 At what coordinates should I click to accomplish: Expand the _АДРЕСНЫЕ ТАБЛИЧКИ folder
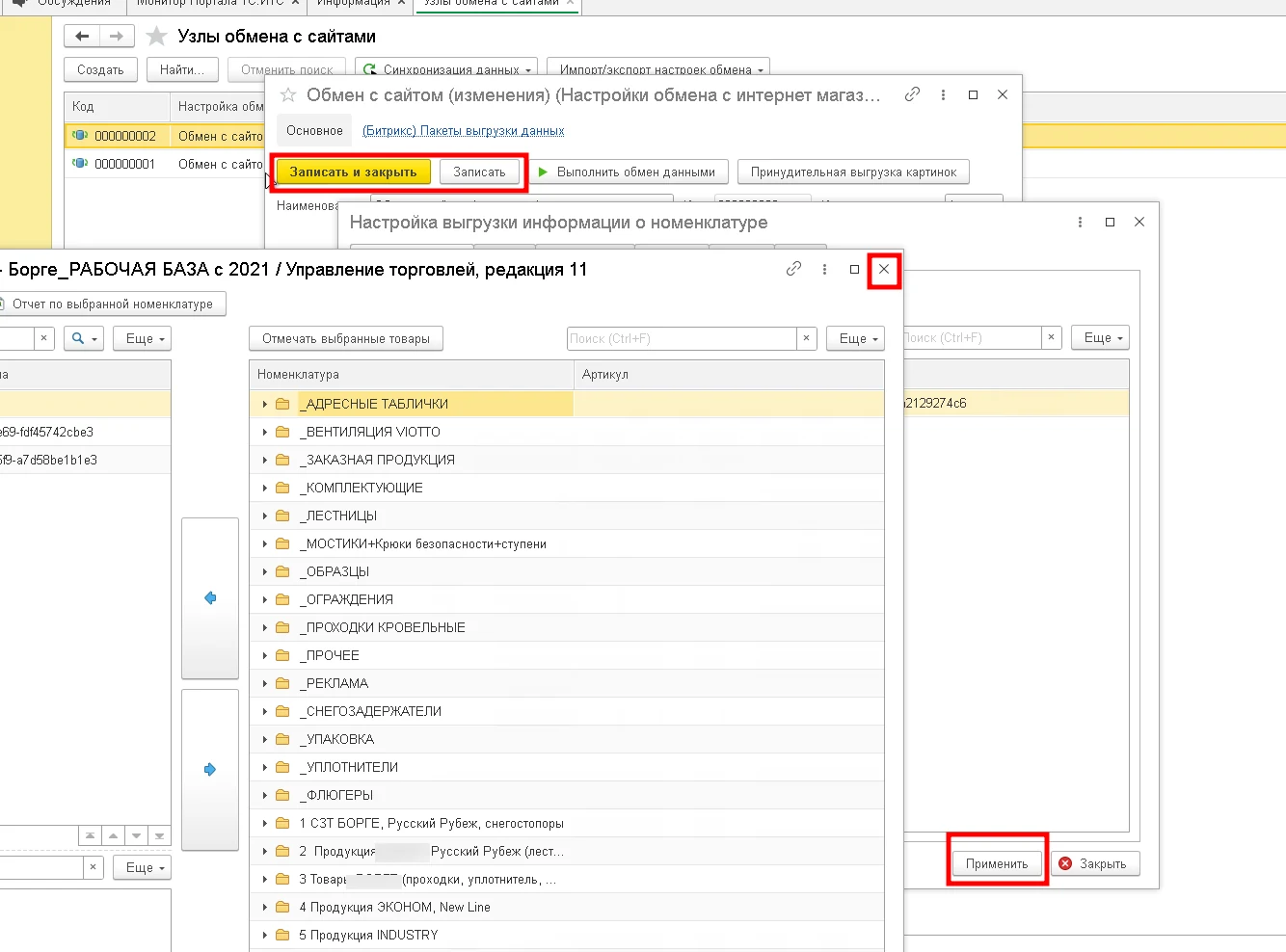[265, 405]
